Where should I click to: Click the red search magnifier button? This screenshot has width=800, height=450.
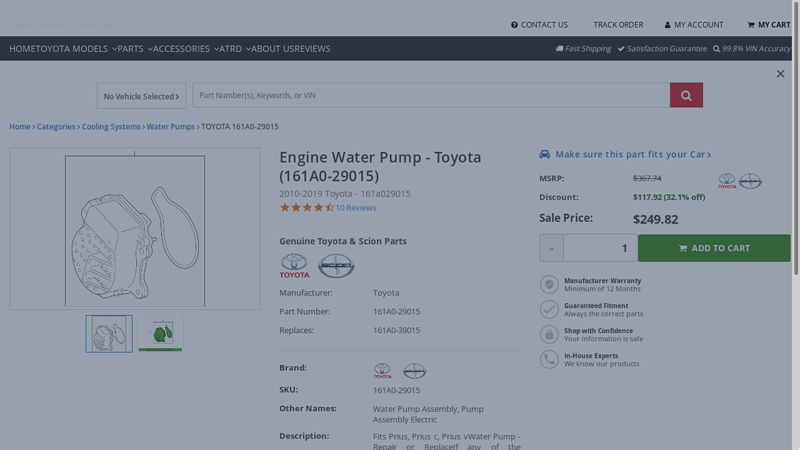click(686, 95)
